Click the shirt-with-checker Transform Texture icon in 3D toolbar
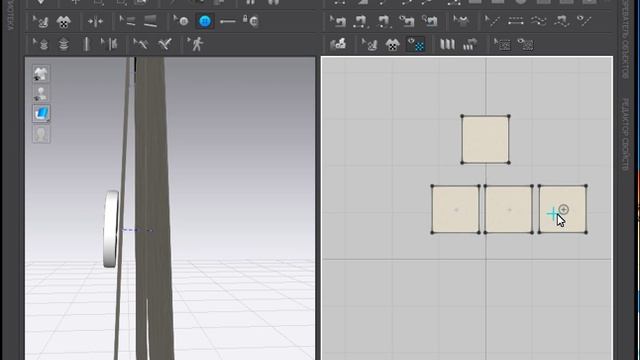Viewport: 640px width, 360px height. pyautogui.click(x=63, y=21)
